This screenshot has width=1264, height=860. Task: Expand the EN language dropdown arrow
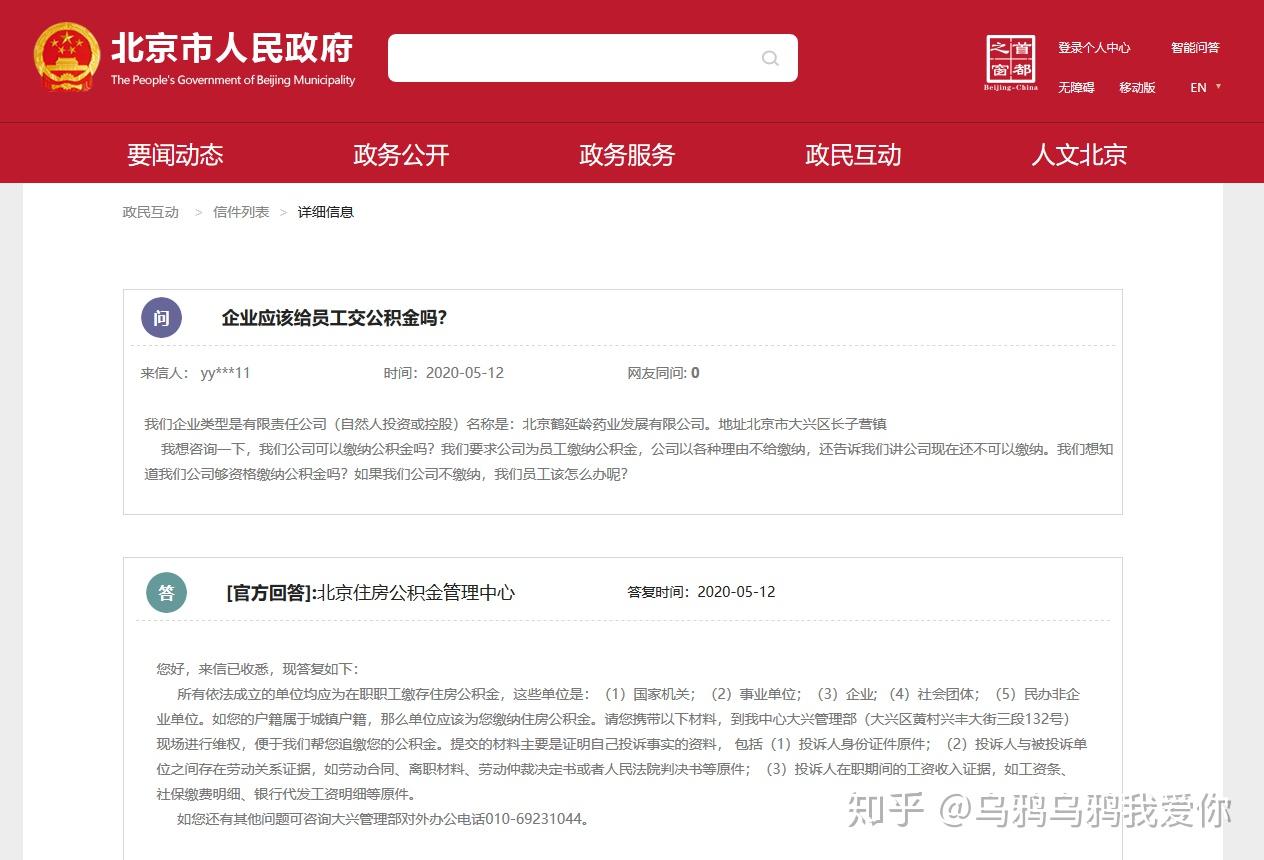[x=1218, y=87]
